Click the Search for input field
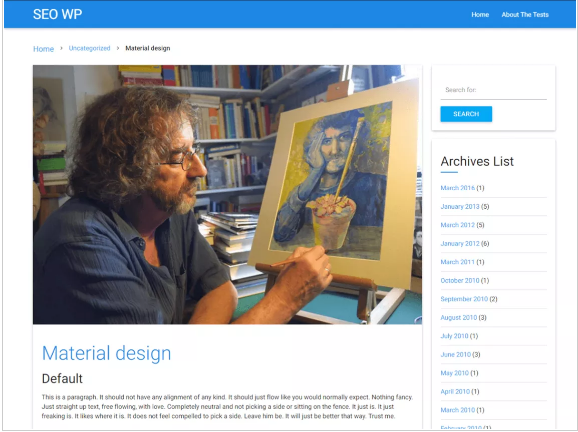The width and height of the screenshot is (578, 432). (x=493, y=90)
